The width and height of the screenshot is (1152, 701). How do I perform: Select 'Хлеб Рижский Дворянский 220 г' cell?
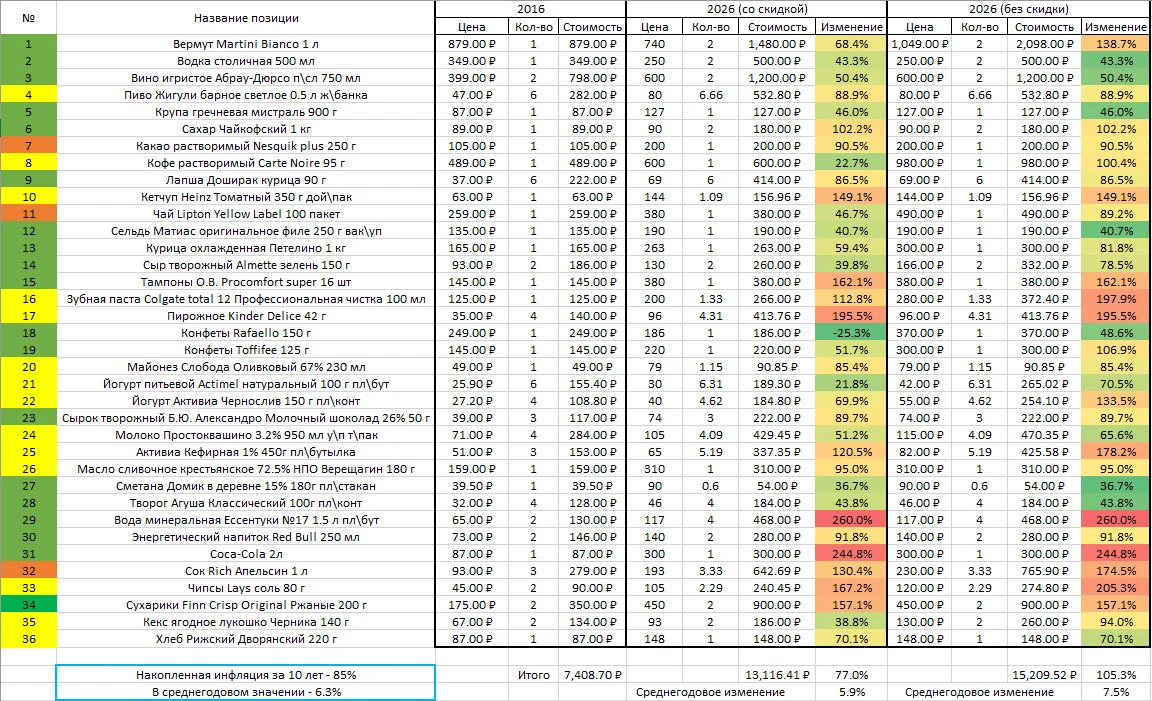point(245,639)
